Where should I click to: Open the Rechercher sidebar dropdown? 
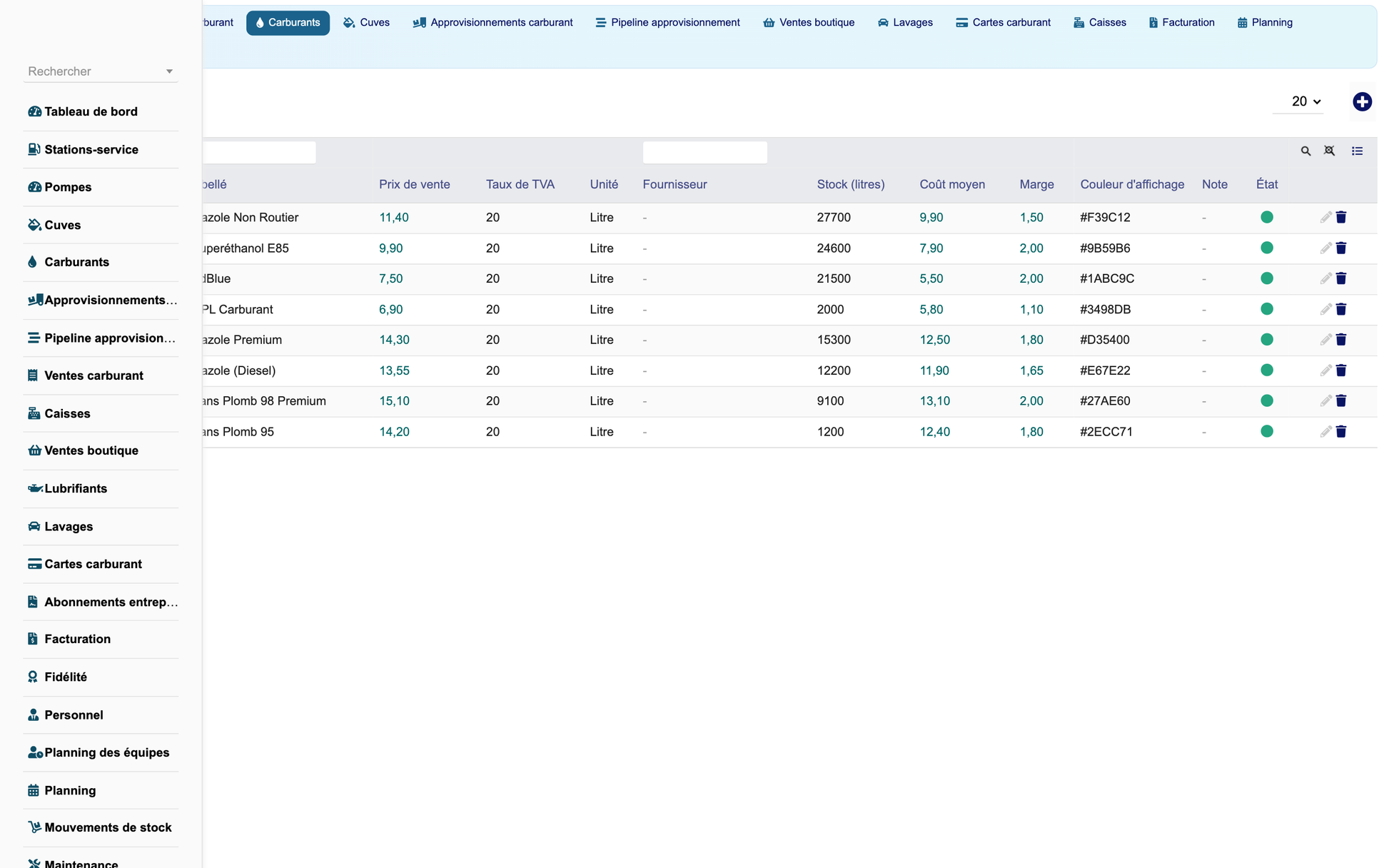pyautogui.click(x=101, y=71)
